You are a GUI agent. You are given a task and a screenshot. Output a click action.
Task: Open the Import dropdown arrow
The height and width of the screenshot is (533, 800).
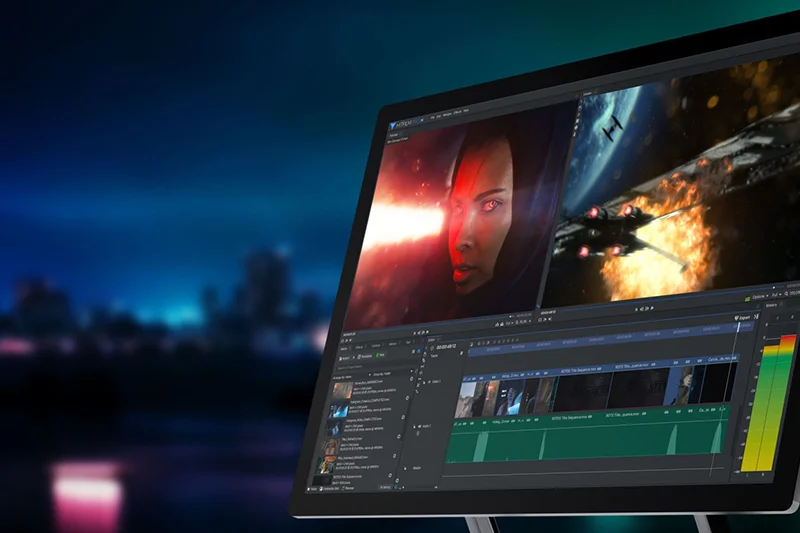pyautogui.click(x=354, y=357)
